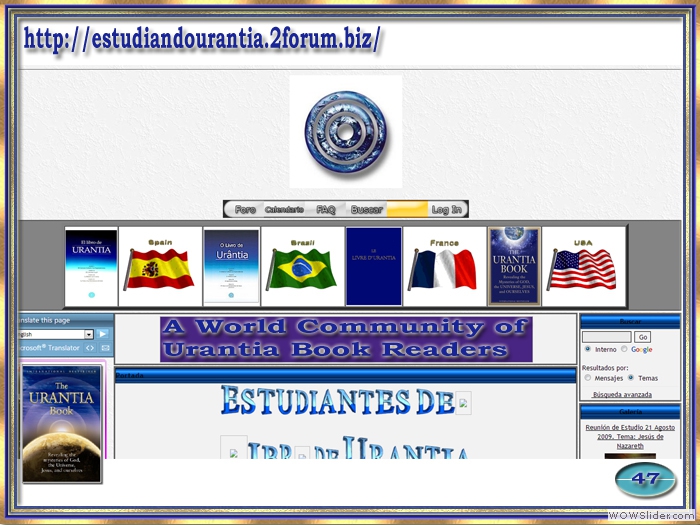Select the France flag
Screen dimensions: 700x525
(x=444, y=267)
